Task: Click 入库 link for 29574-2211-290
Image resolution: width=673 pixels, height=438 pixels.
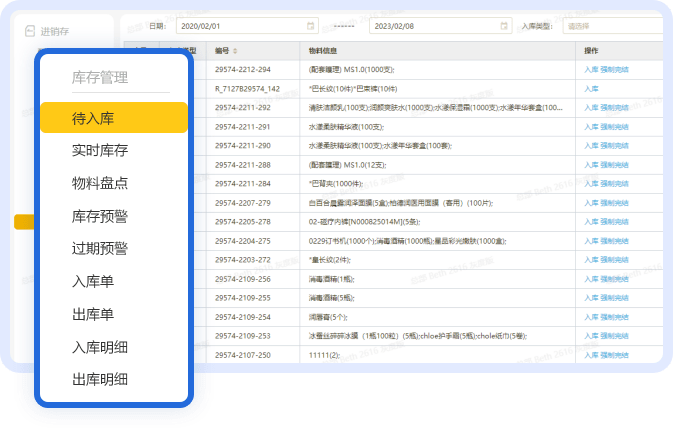Action: [591, 146]
